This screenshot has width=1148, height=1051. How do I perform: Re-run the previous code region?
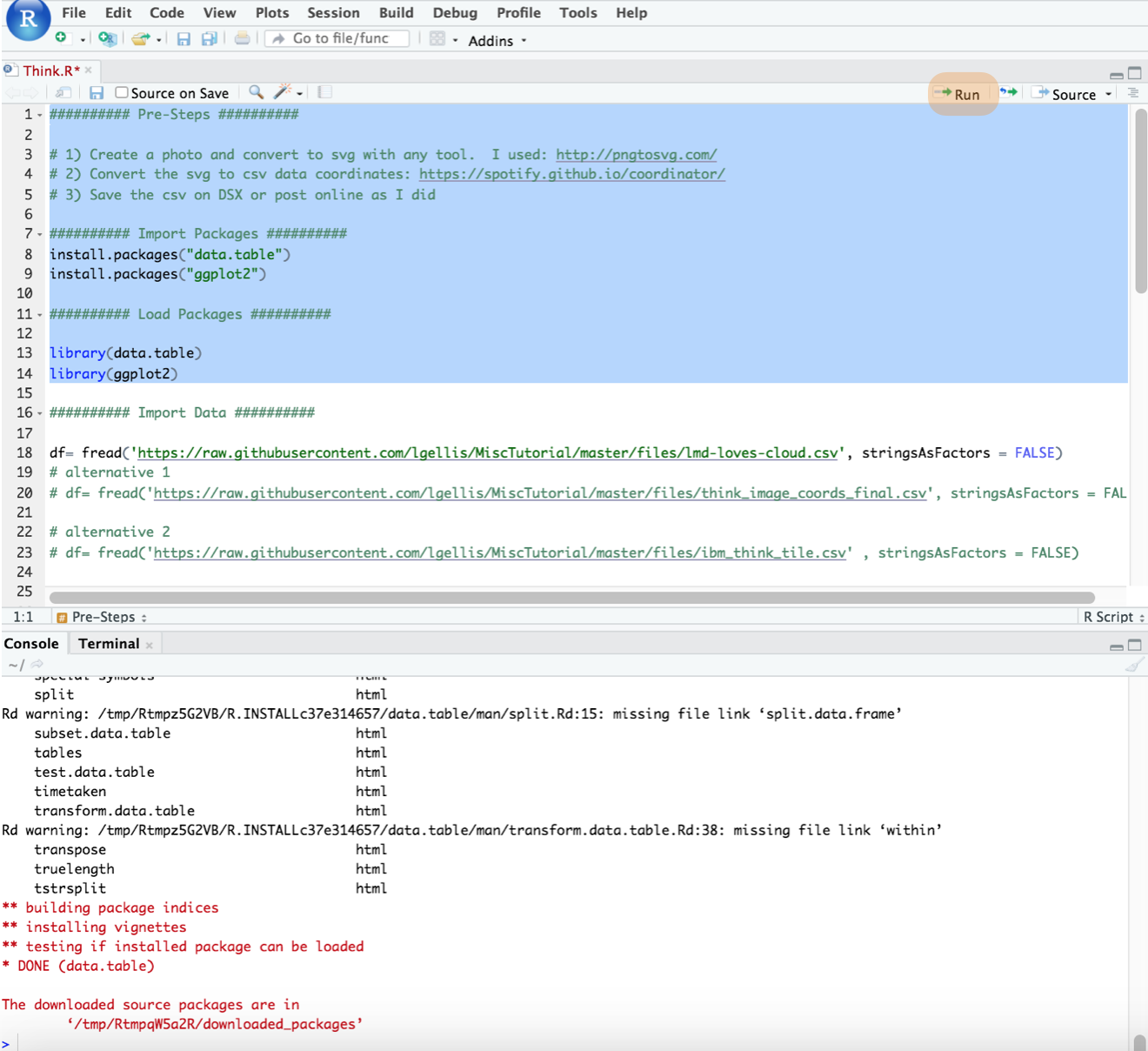coord(1008,92)
